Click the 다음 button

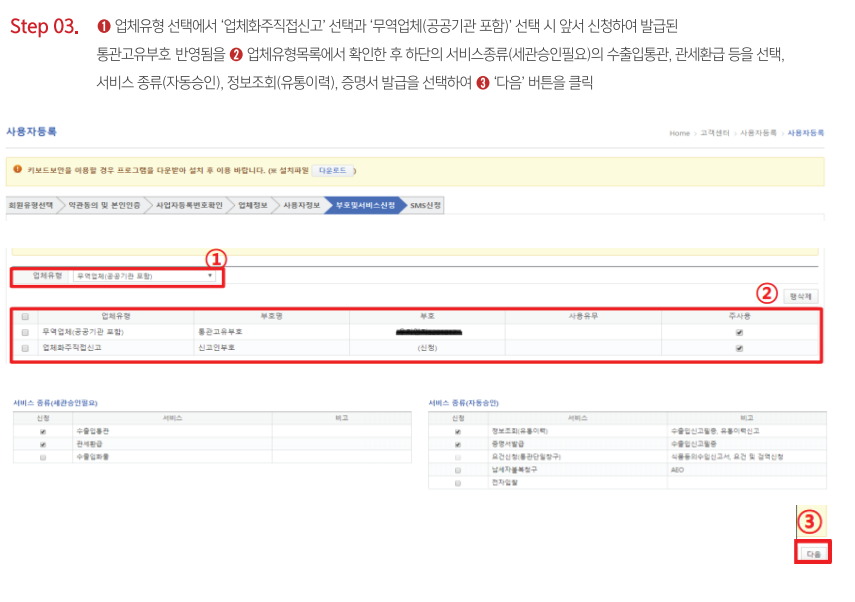(812, 552)
